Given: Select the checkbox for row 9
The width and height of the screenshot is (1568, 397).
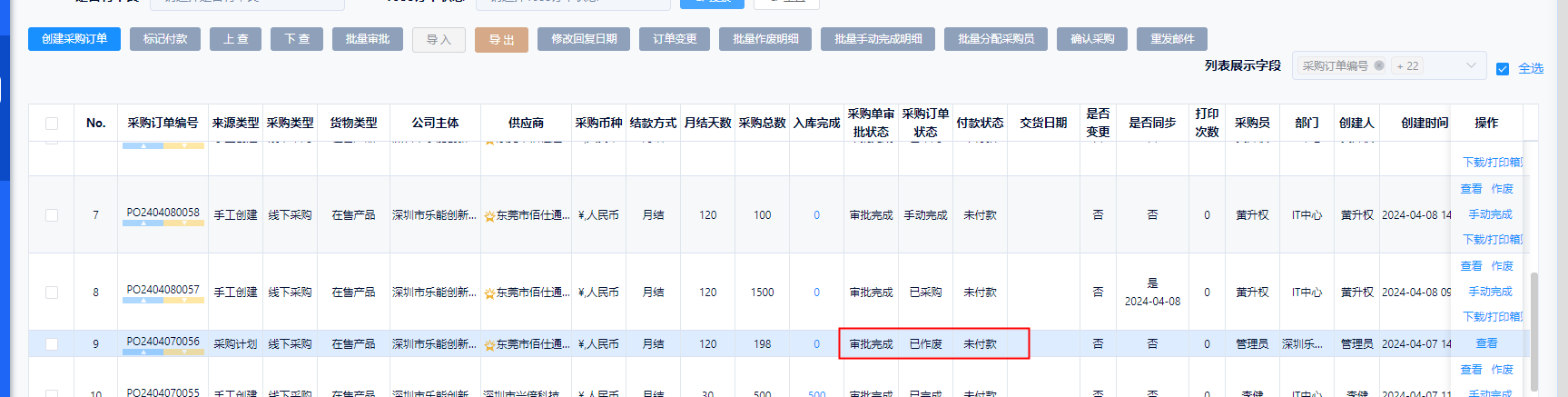Looking at the screenshot, I should tap(52, 344).
